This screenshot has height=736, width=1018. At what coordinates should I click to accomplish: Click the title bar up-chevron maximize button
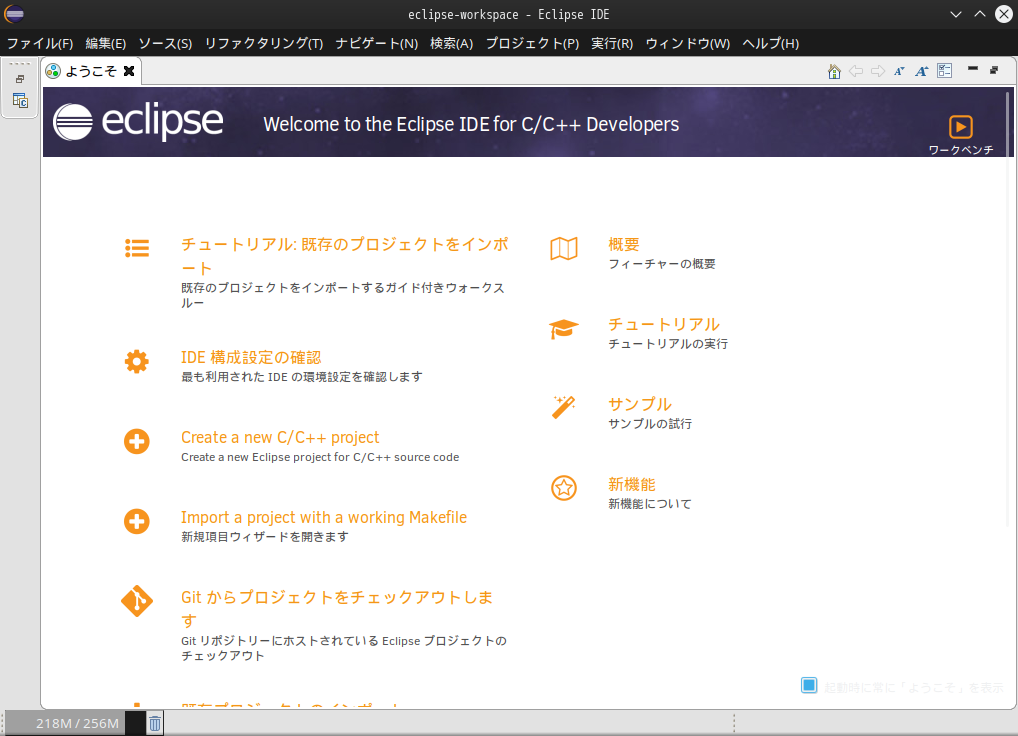980,14
